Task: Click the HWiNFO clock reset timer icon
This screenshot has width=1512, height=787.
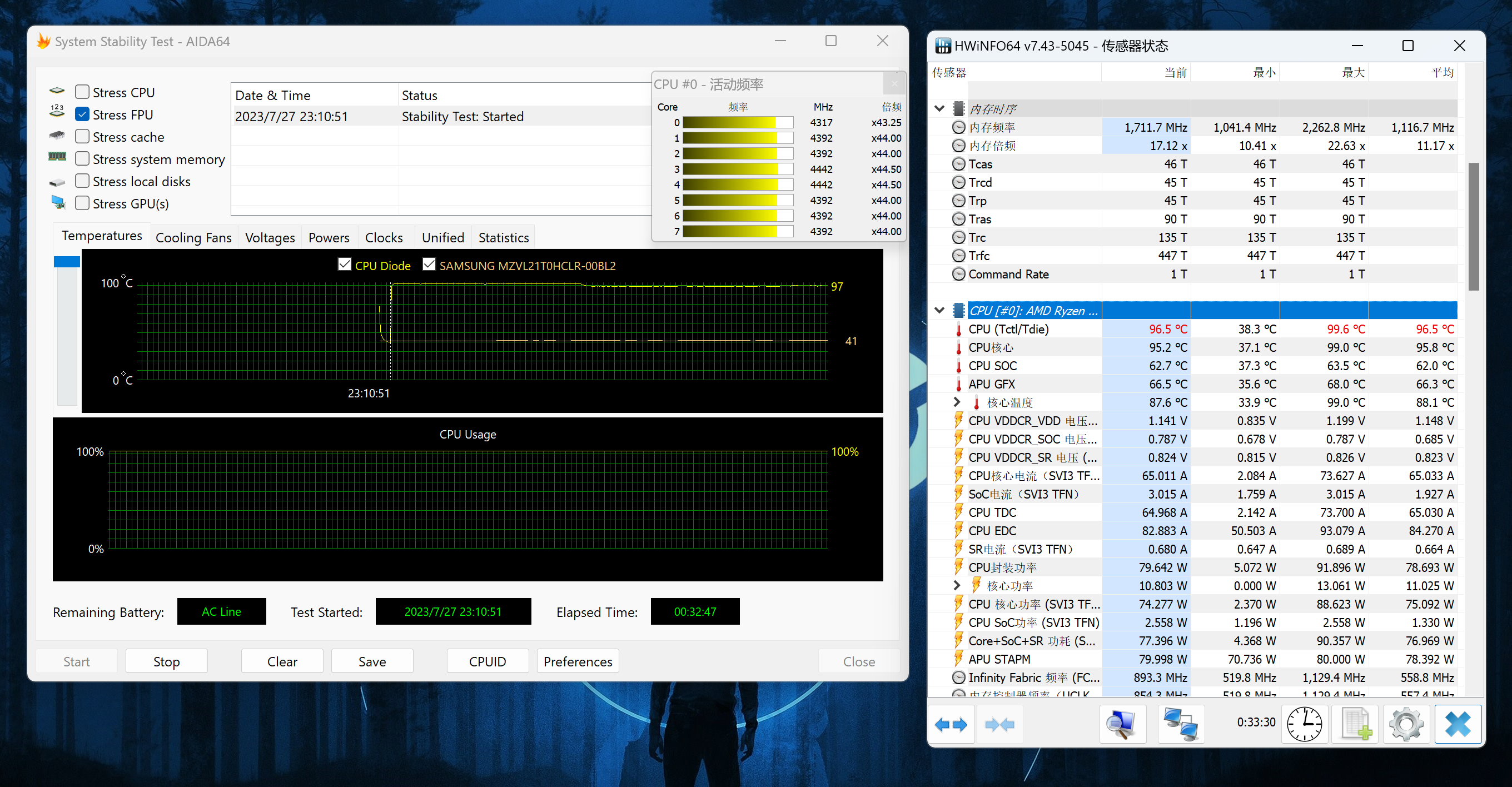Action: [x=1304, y=724]
